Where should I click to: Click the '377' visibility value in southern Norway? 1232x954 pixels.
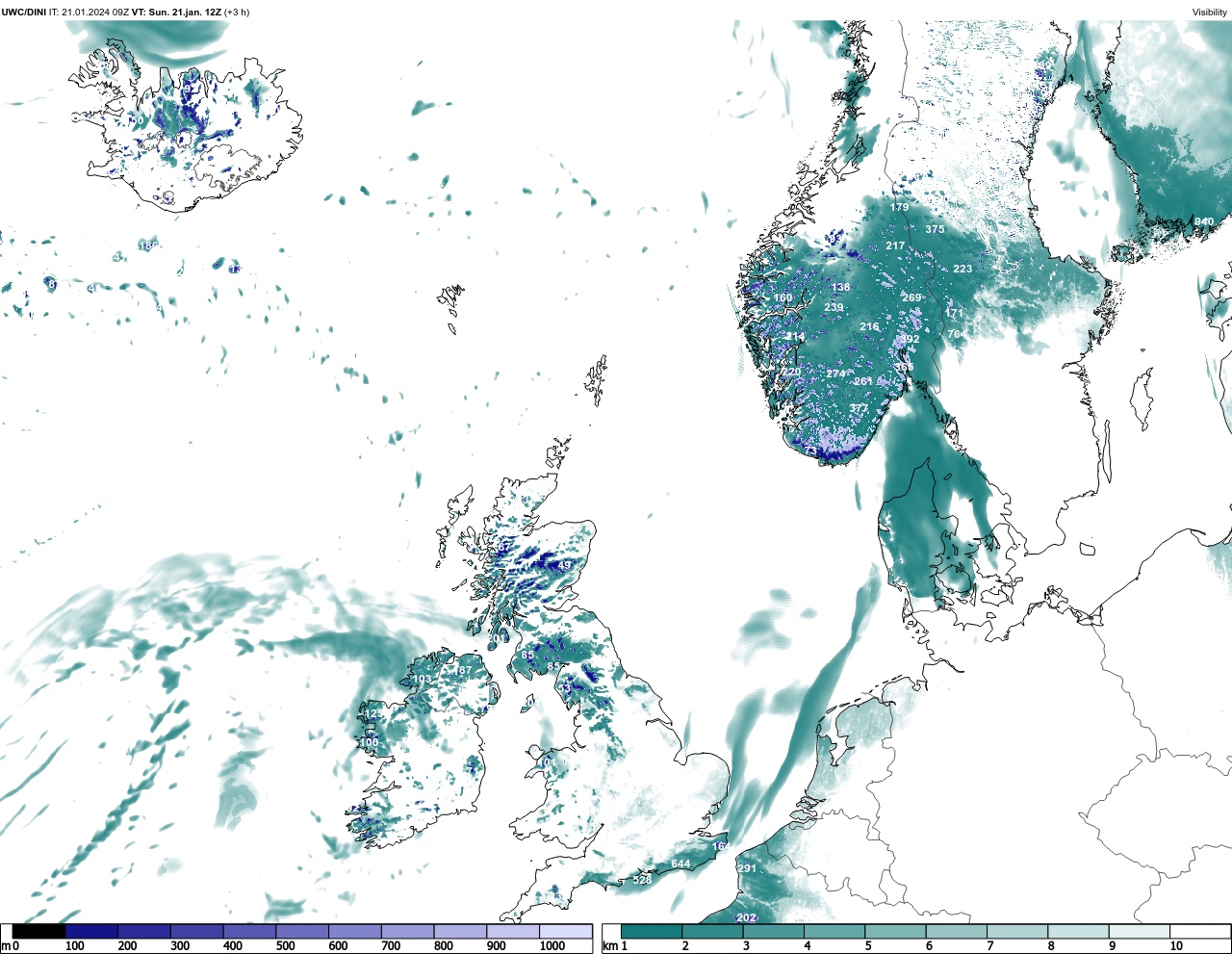click(859, 408)
